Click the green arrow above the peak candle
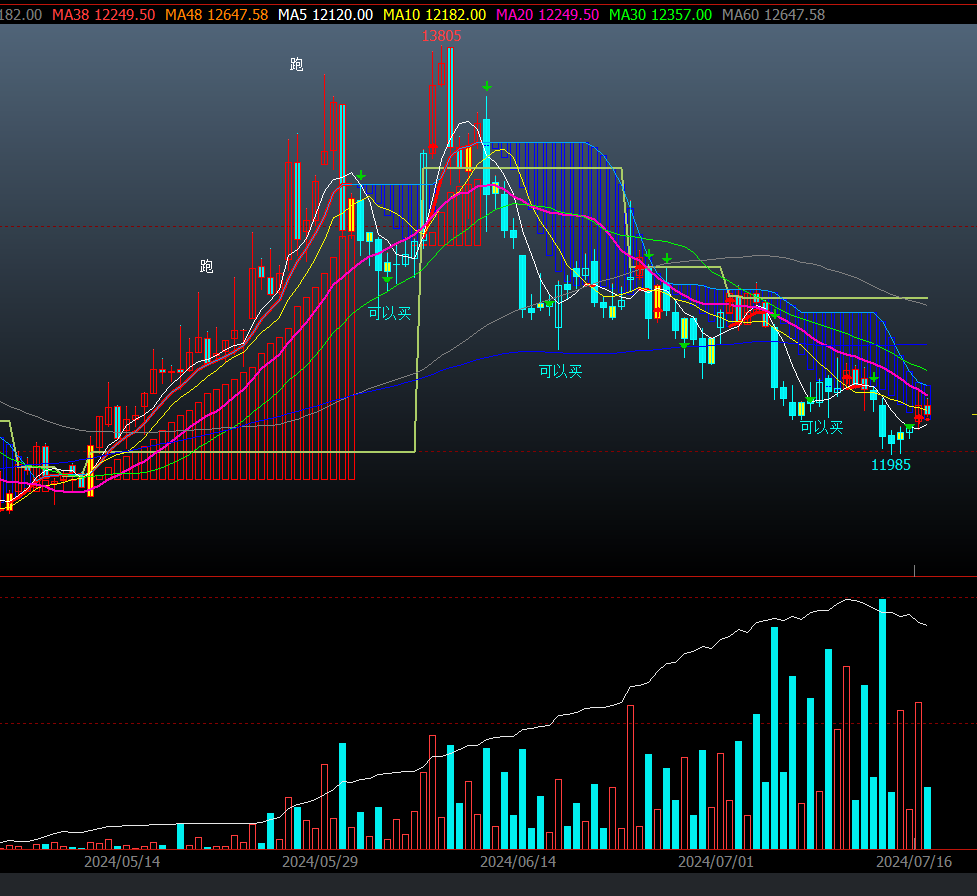 coord(487,87)
